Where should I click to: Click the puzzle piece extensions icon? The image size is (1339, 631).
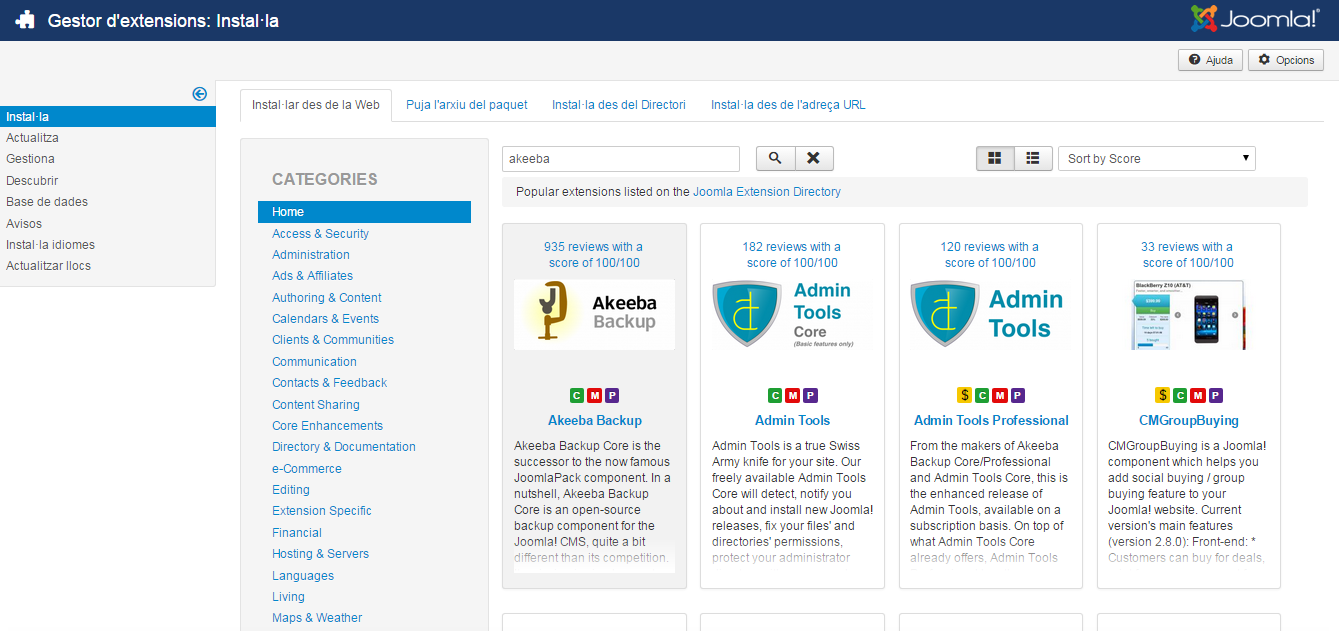coord(25,20)
